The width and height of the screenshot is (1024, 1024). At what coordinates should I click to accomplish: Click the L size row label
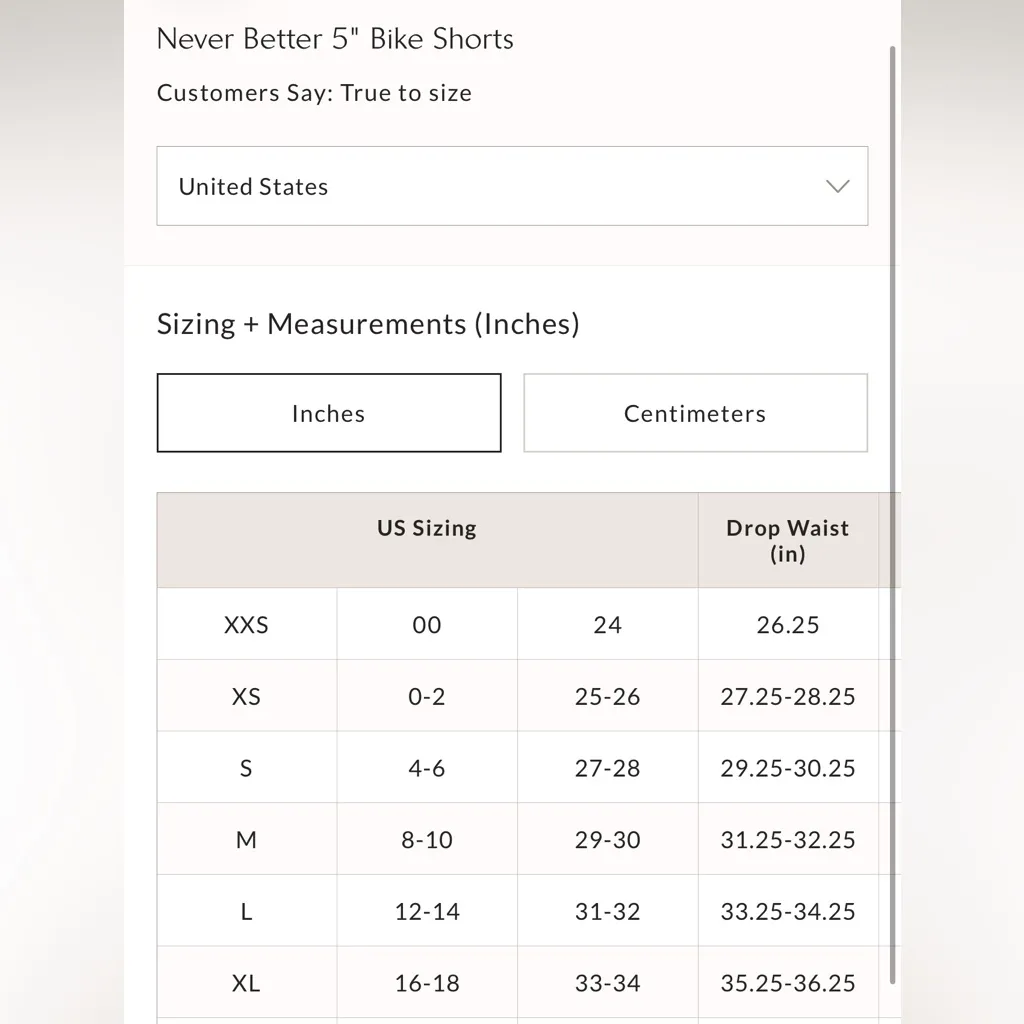pos(246,912)
